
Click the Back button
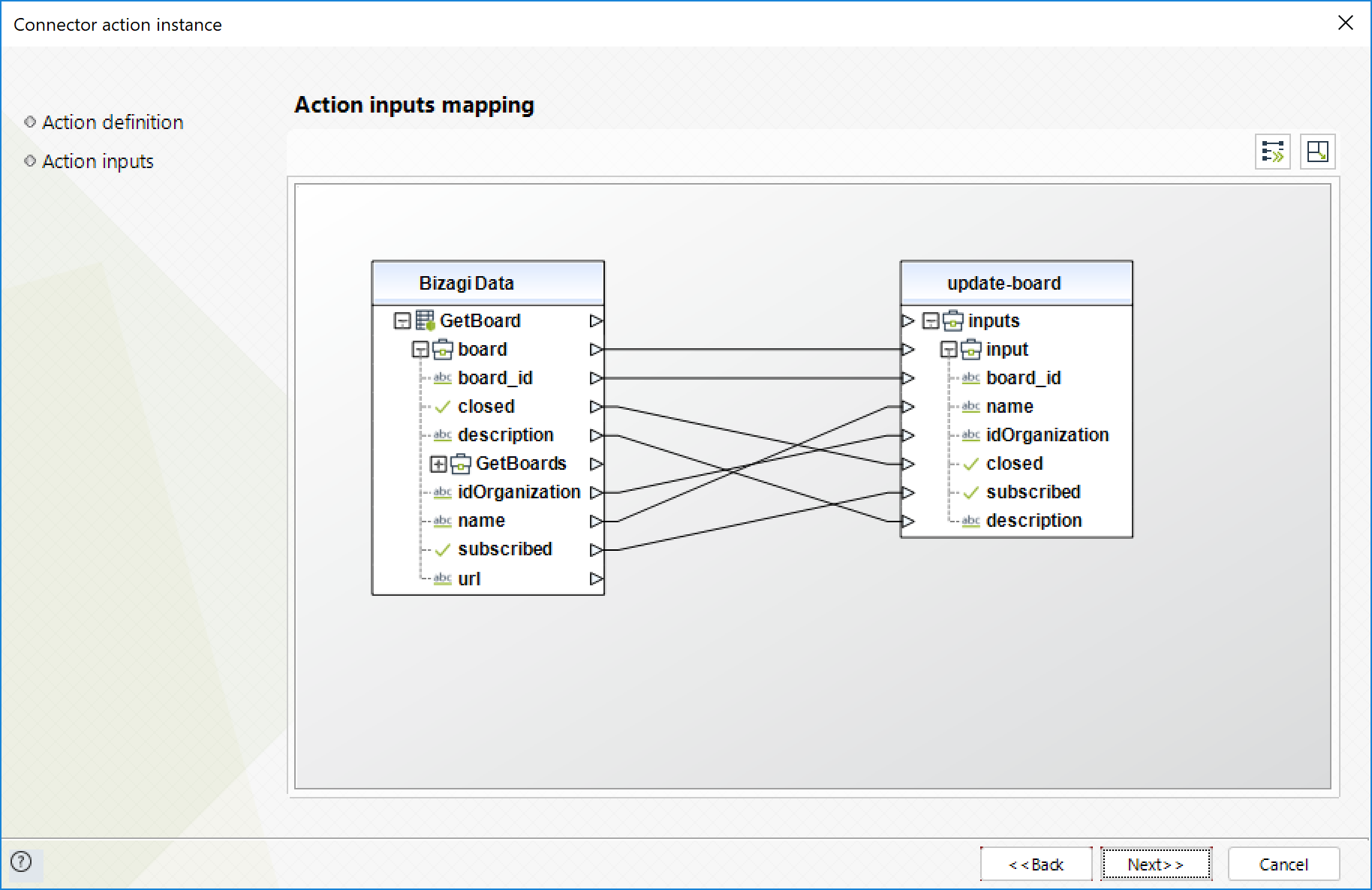click(x=1036, y=864)
